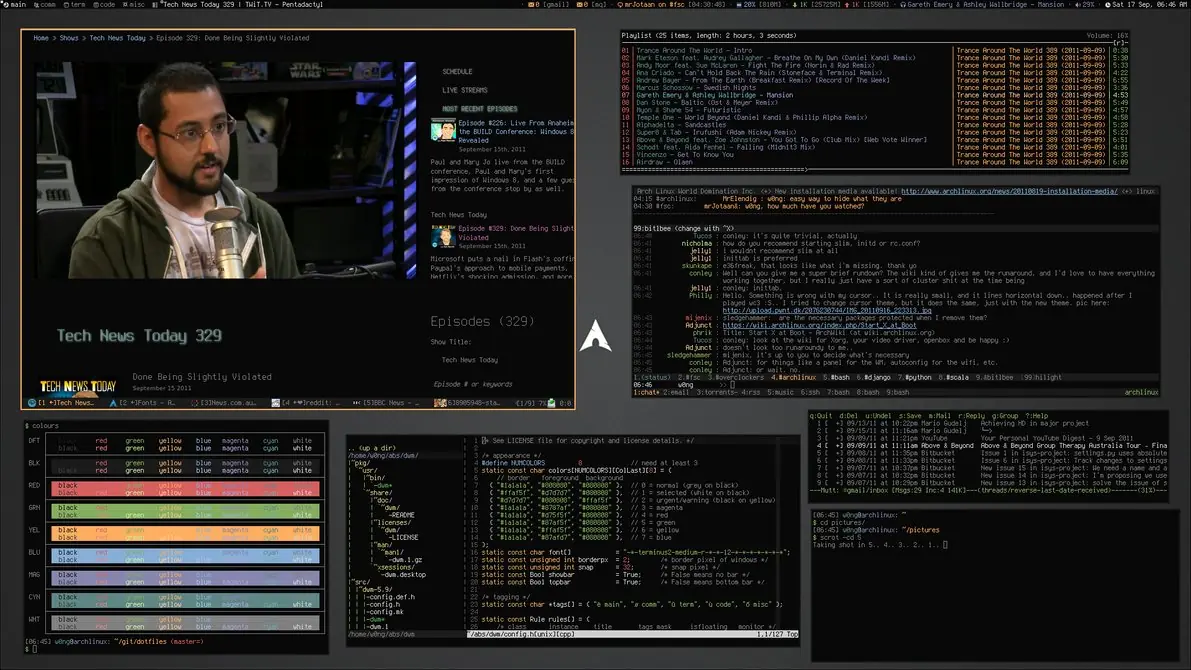Click the BBC News tab favicon
Viewport: 1191px width, 670px height.
point(356,403)
